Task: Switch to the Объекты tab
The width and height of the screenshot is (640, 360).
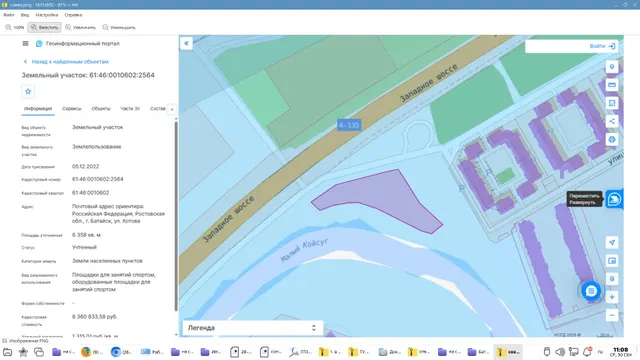Action: click(101, 109)
